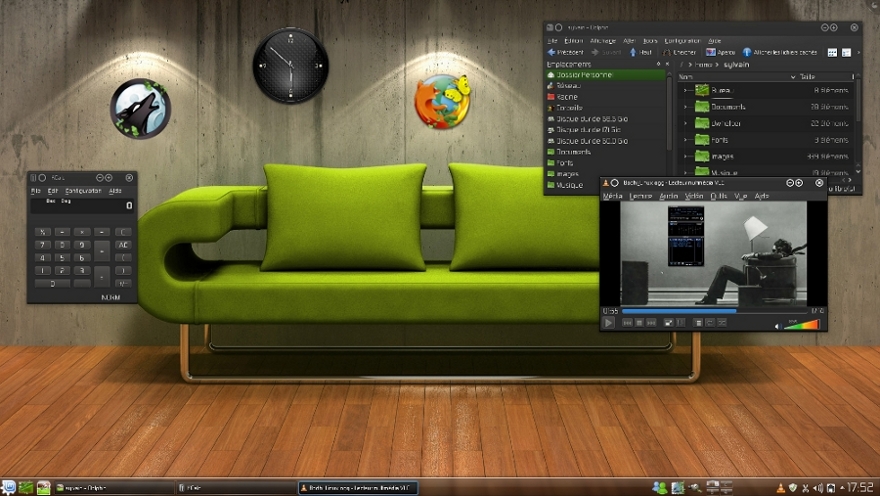Click the Images folder icon in file list
Viewport: 880px width, 496px height.
702,156
